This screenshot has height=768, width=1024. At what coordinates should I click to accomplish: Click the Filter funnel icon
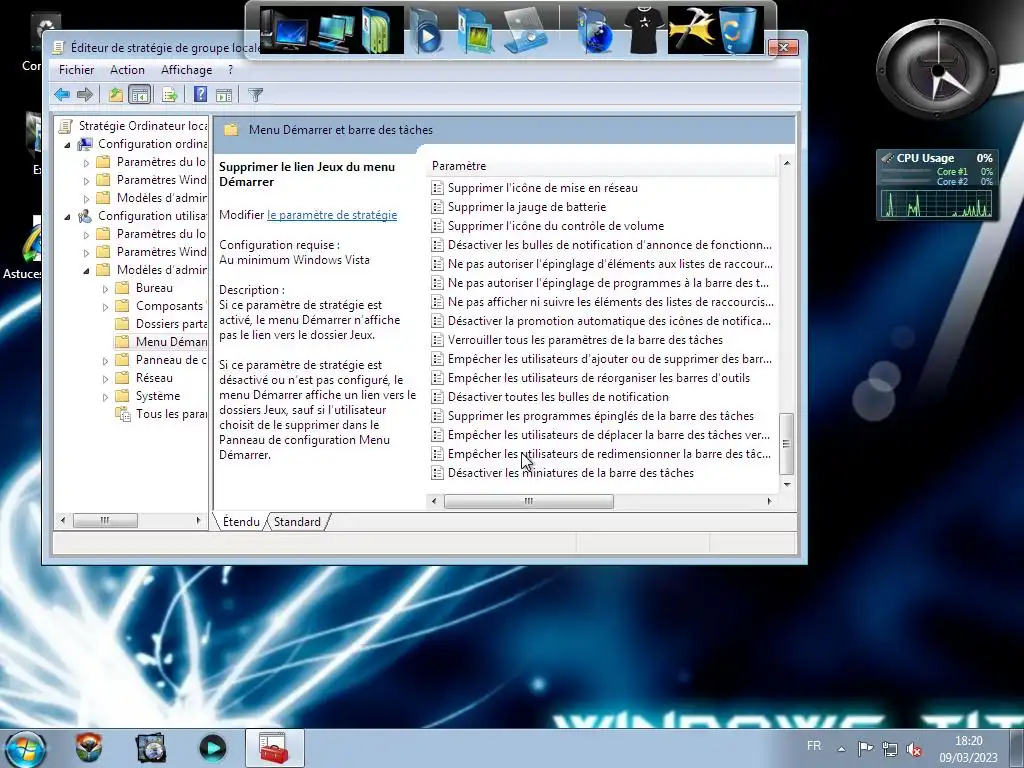click(255, 95)
